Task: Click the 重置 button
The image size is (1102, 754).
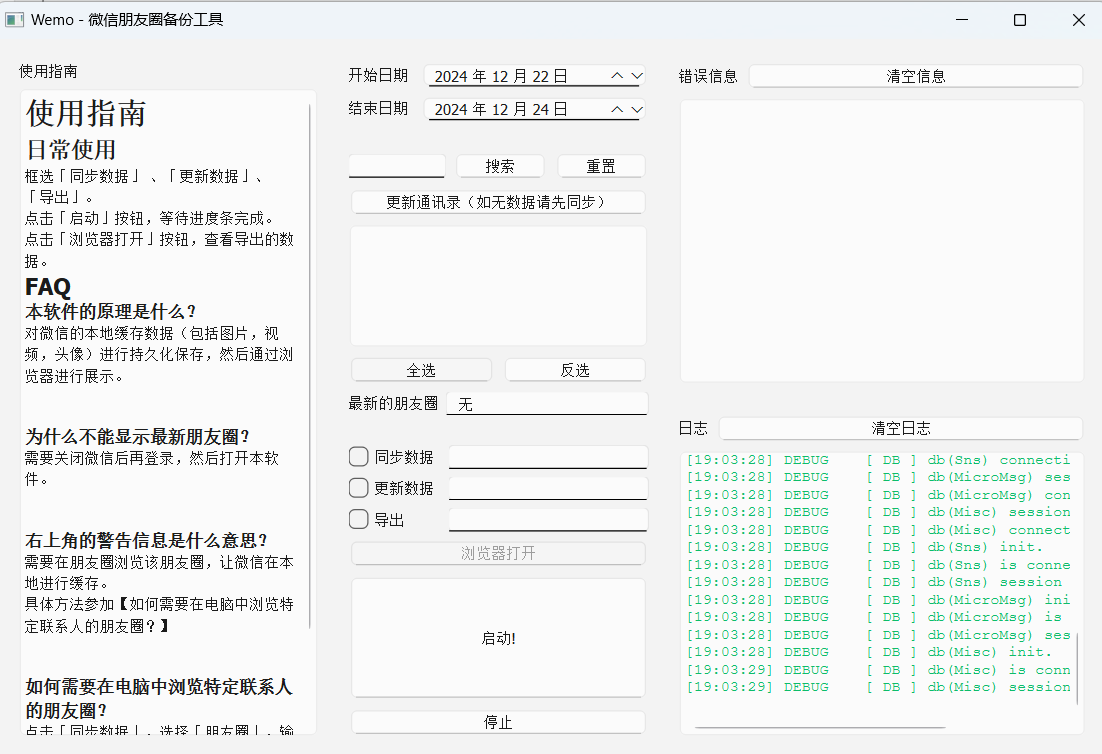Action: click(601, 167)
